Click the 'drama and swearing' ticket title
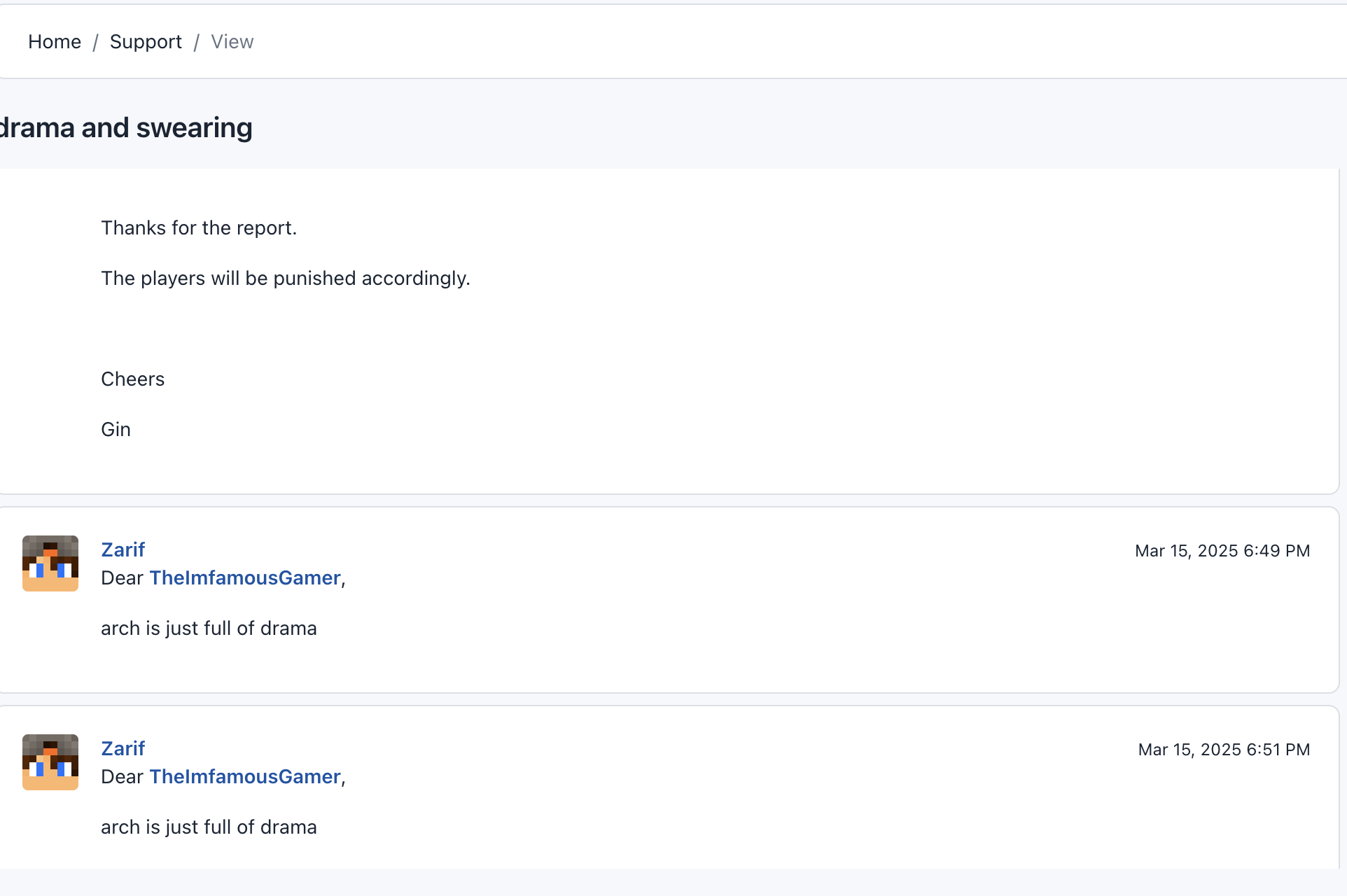The height and width of the screenshot is (896, 1347). (126, 128)
